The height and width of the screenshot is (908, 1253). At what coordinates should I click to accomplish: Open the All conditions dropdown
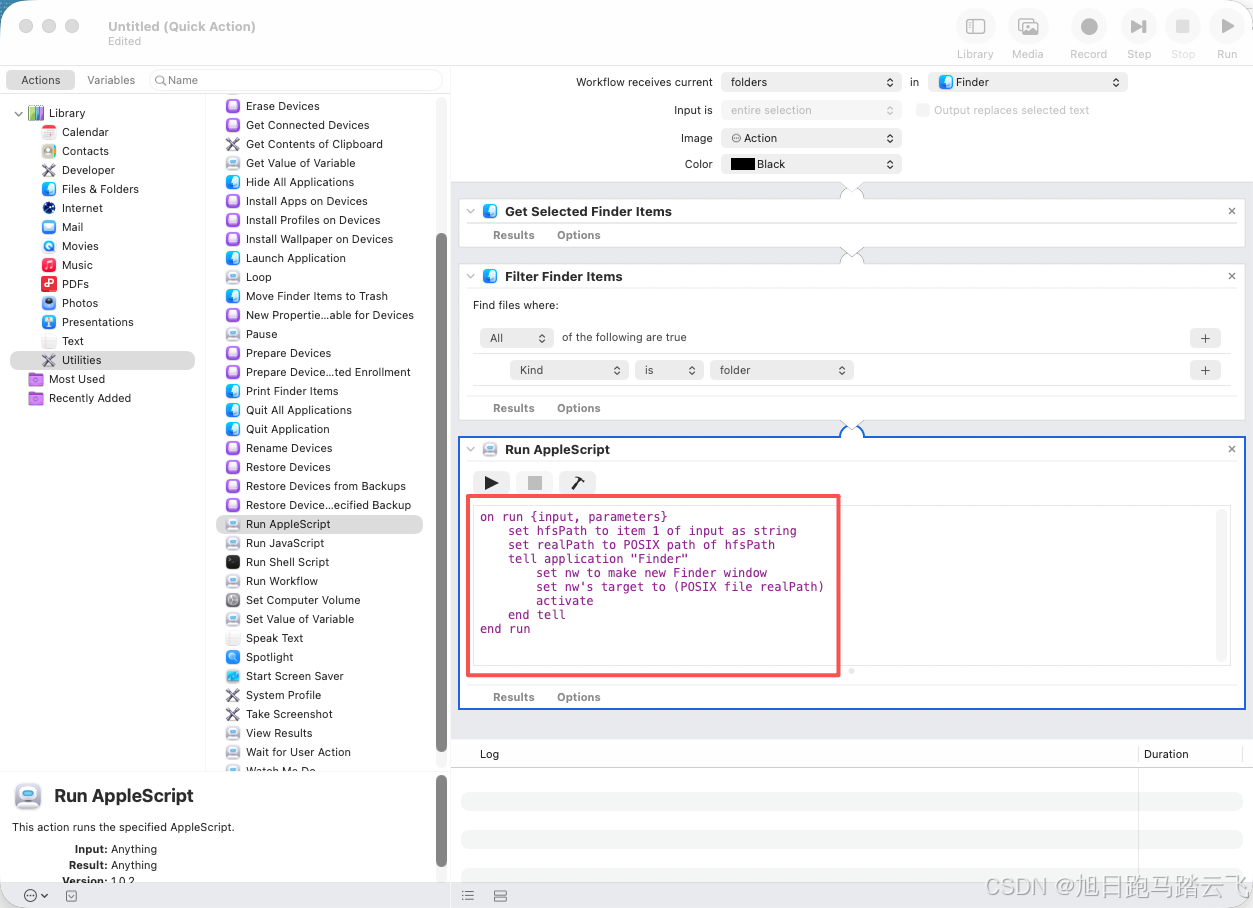516,338
